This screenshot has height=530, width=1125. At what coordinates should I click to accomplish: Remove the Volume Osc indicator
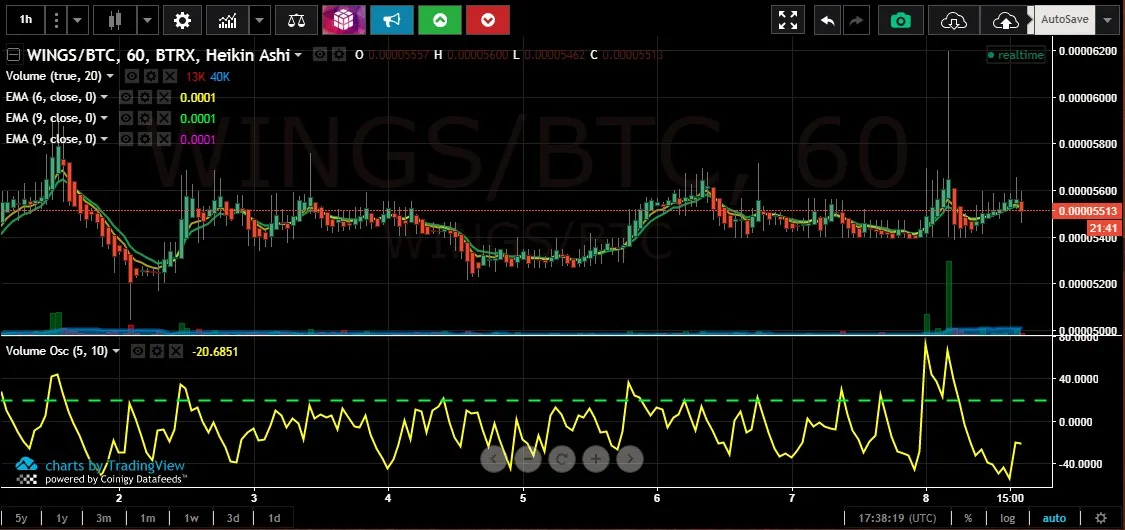[175, 351]
